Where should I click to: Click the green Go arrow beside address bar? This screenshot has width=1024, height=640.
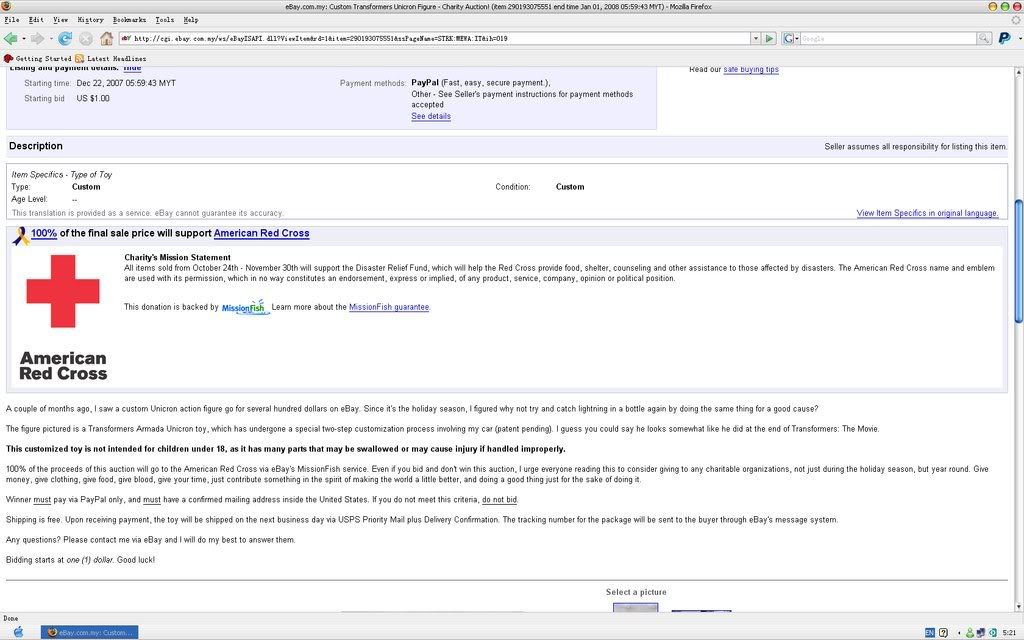769,39
